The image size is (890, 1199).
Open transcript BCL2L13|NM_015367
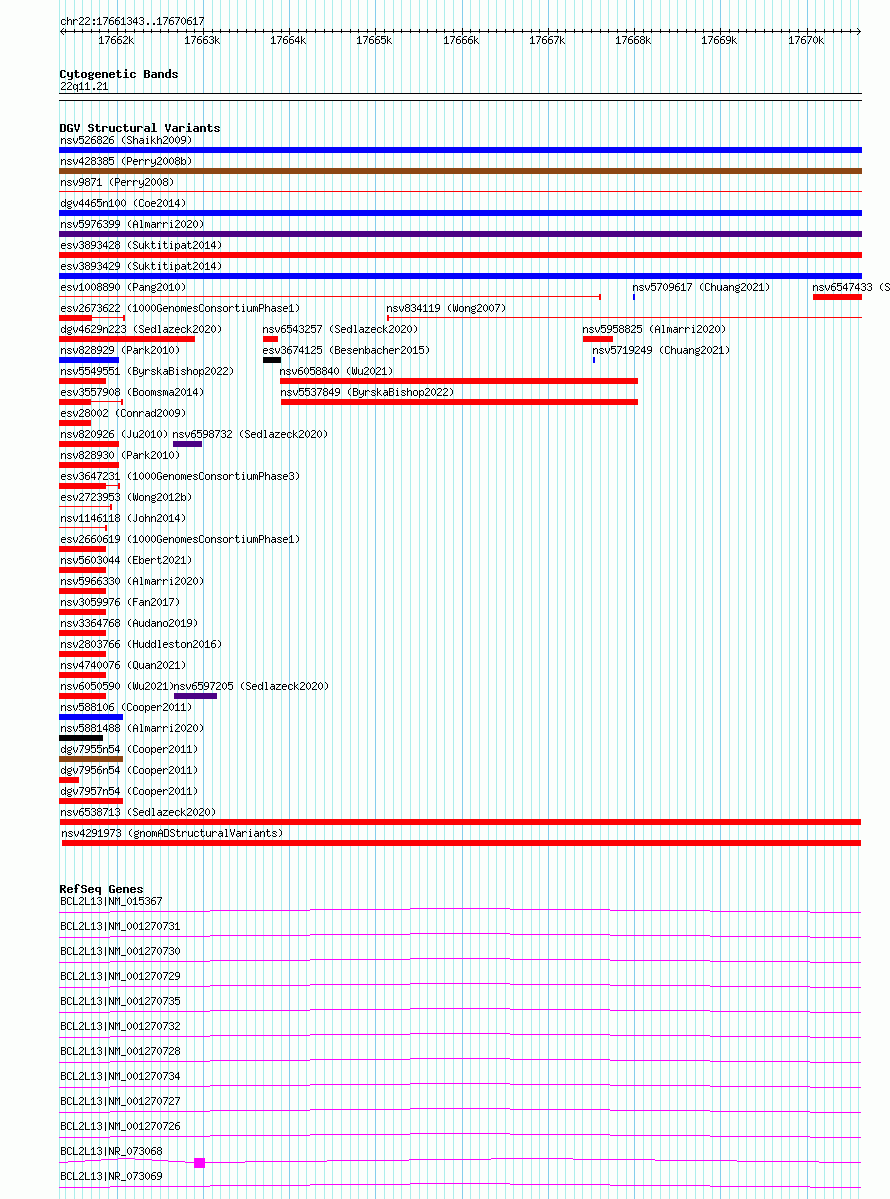pyautogui.click(x=112, y=902)
